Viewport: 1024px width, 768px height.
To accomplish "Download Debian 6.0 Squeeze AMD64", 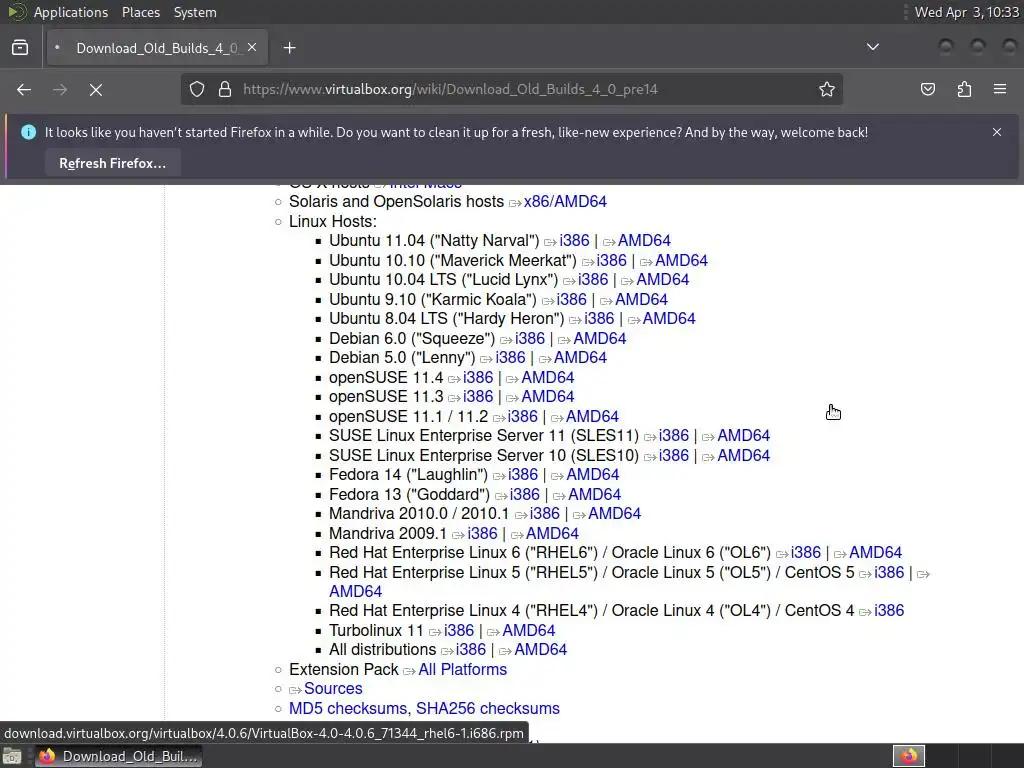I will (600, 338).
